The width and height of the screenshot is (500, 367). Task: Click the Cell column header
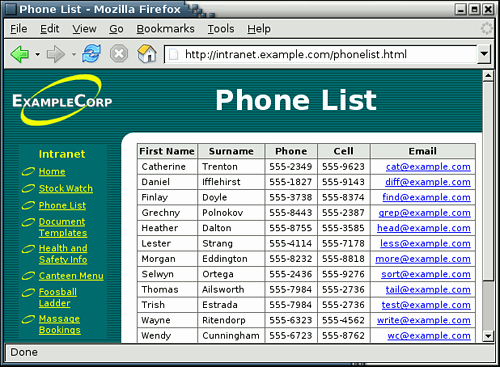[x=343, y=151]
